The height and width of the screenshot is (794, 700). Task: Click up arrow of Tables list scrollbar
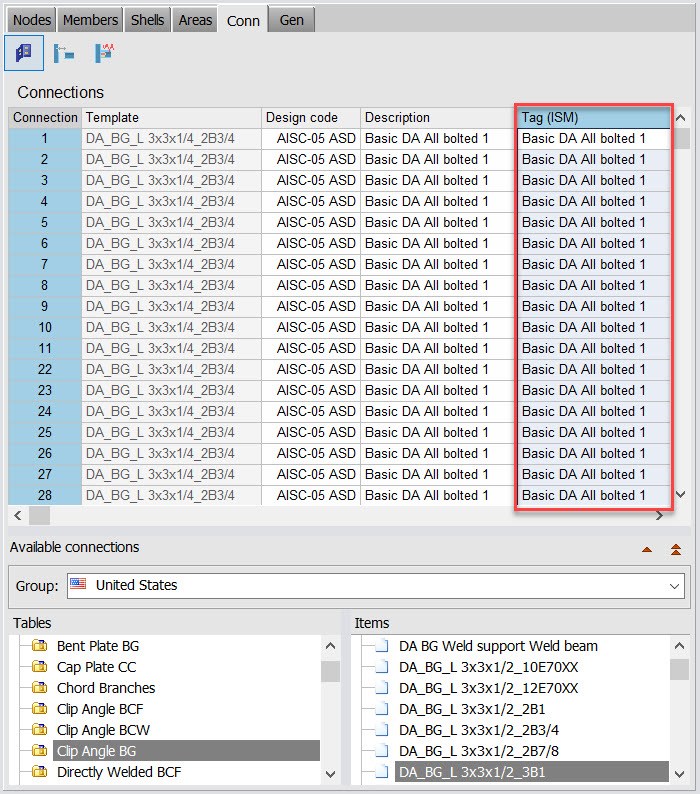[x=330, y=646]
